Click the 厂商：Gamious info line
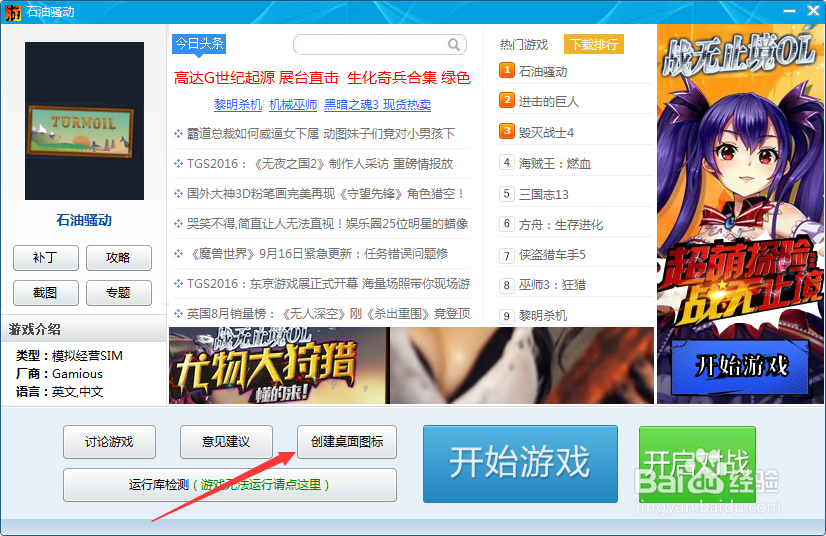 click(x=59, y=374)
